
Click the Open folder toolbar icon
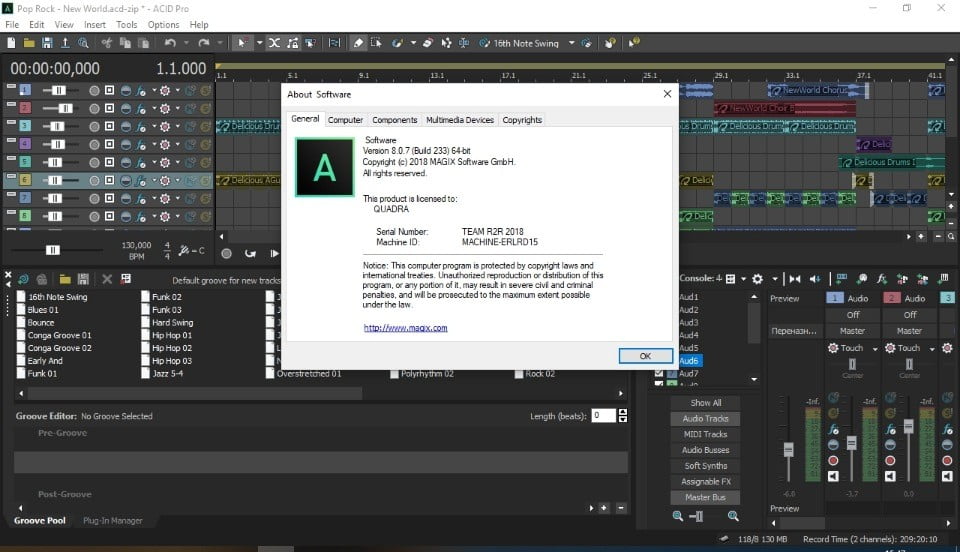(29, 43)
